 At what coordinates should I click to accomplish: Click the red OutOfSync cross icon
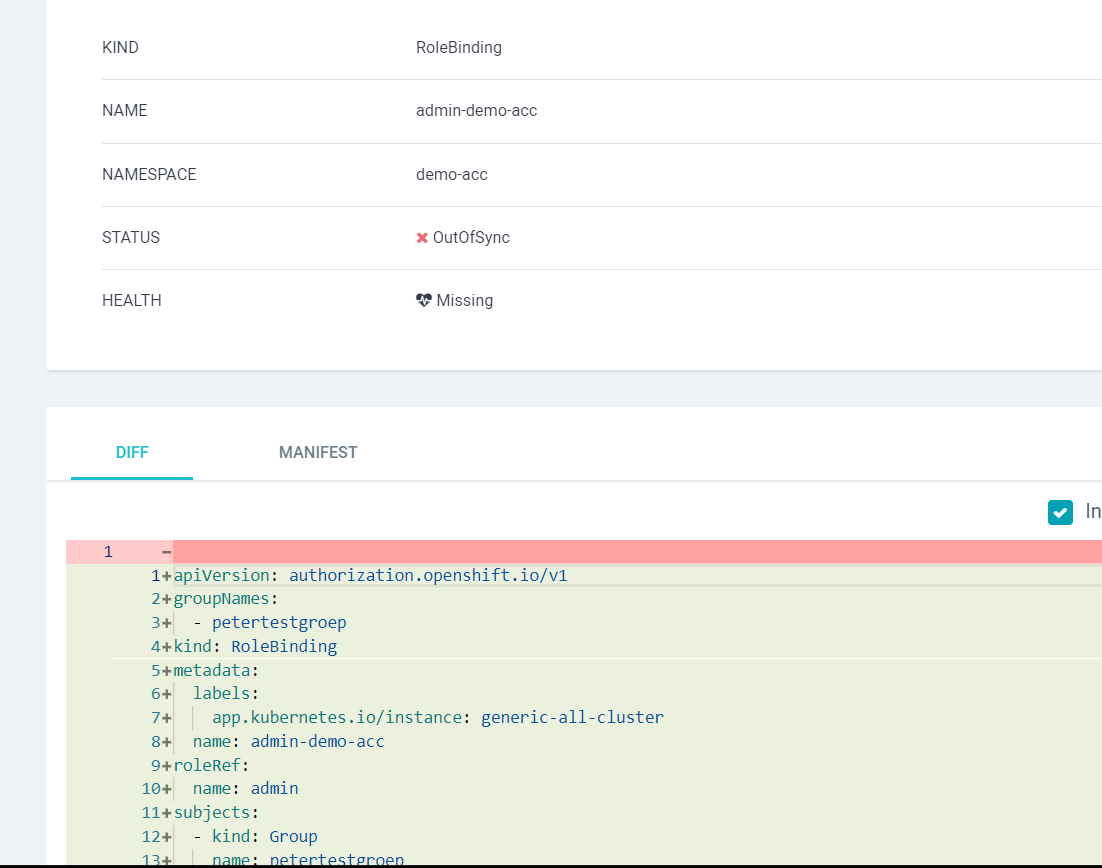point(422,237)
